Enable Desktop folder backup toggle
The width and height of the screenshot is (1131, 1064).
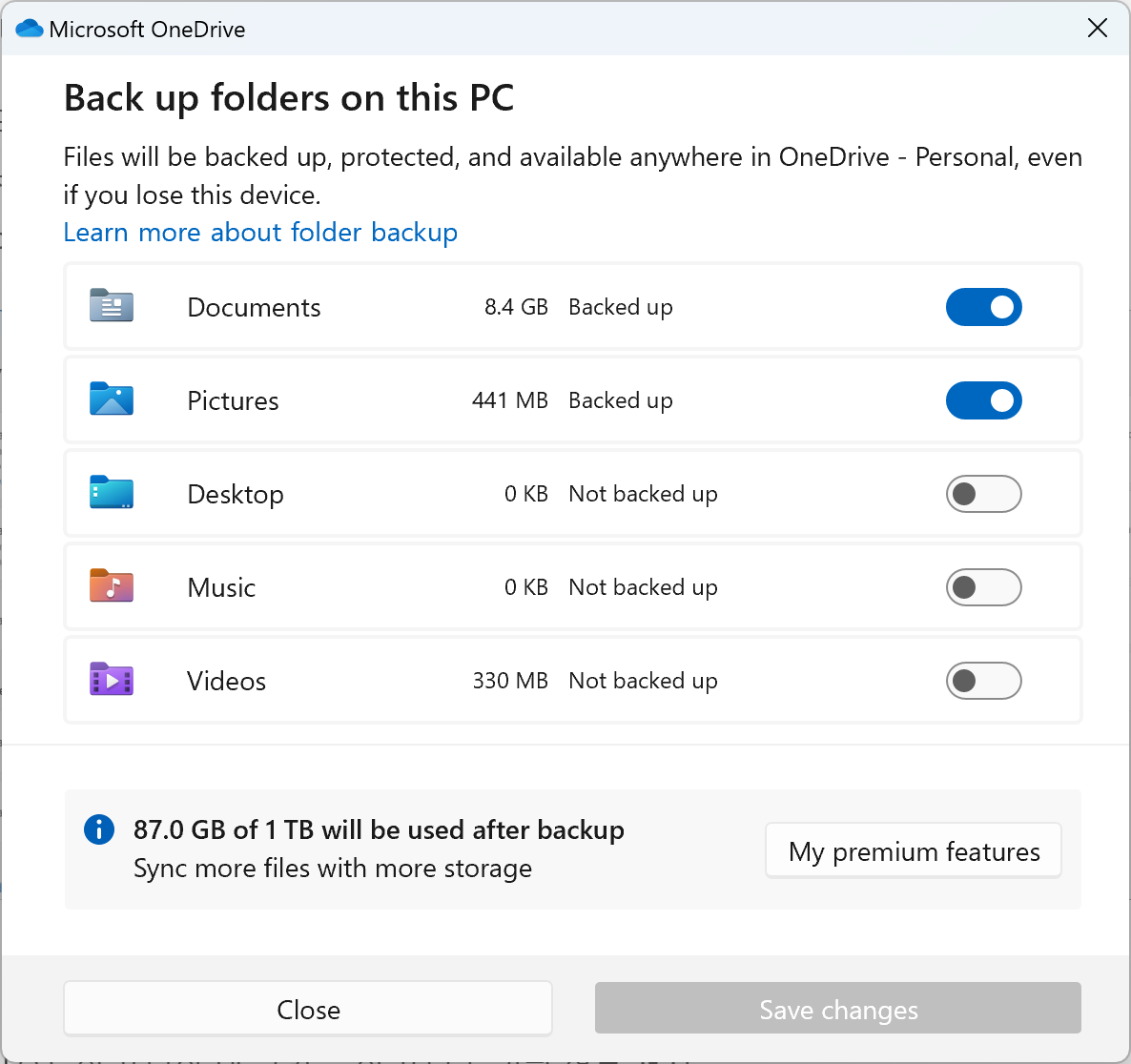click(x=984, y=494)
